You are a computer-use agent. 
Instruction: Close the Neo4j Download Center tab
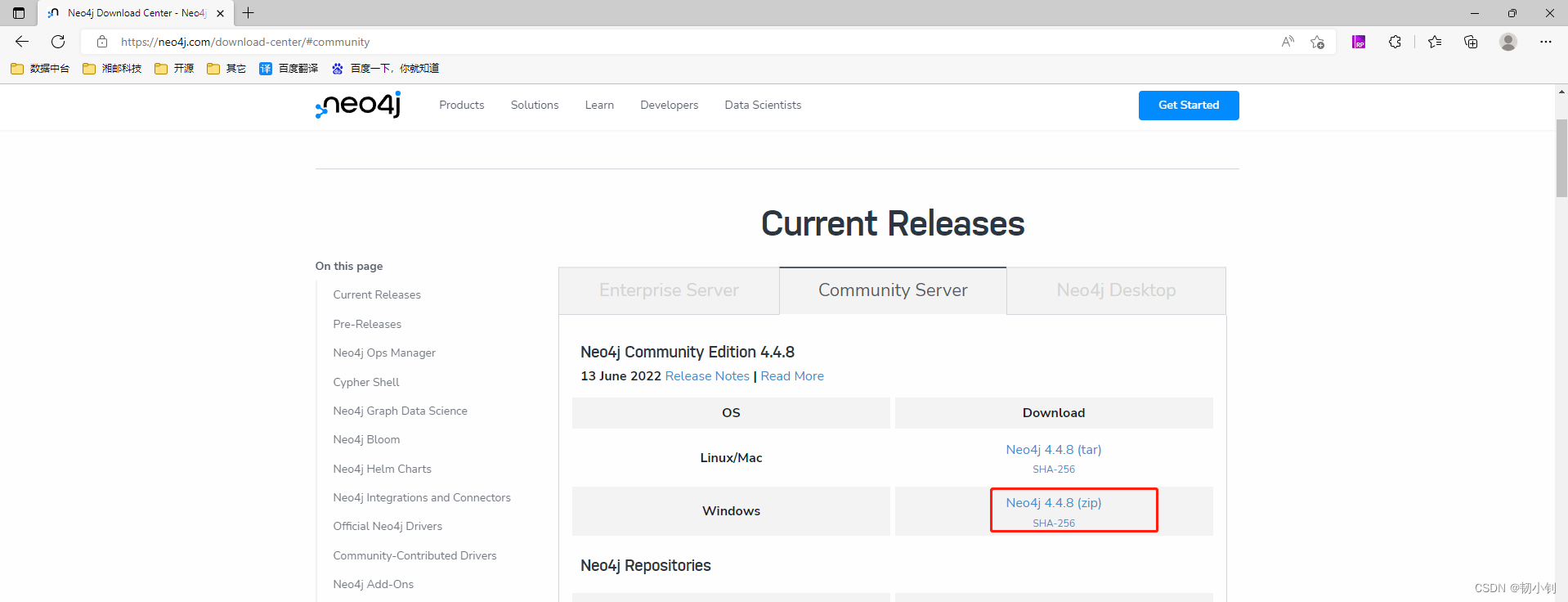pyautogui.click(x=220, y=13)
